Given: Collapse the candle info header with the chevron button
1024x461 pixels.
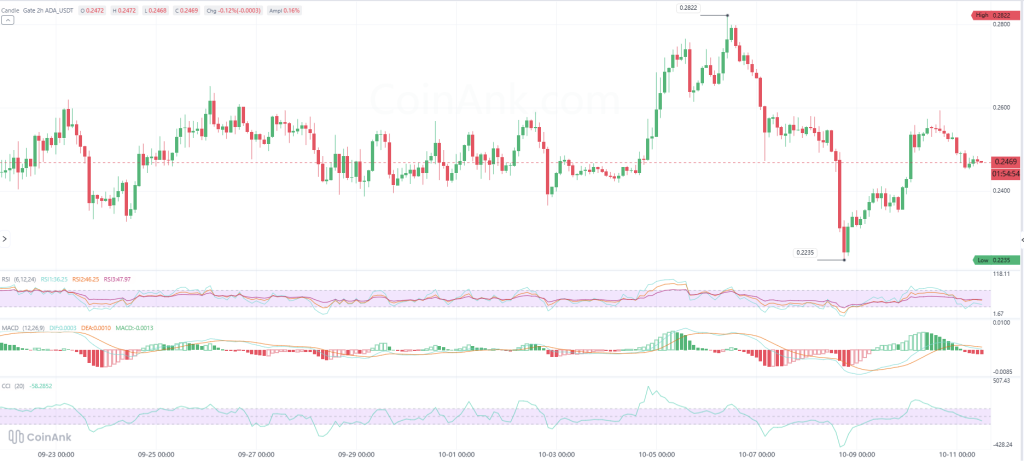Looking at the screenshot, I should [x=8, y=20].
